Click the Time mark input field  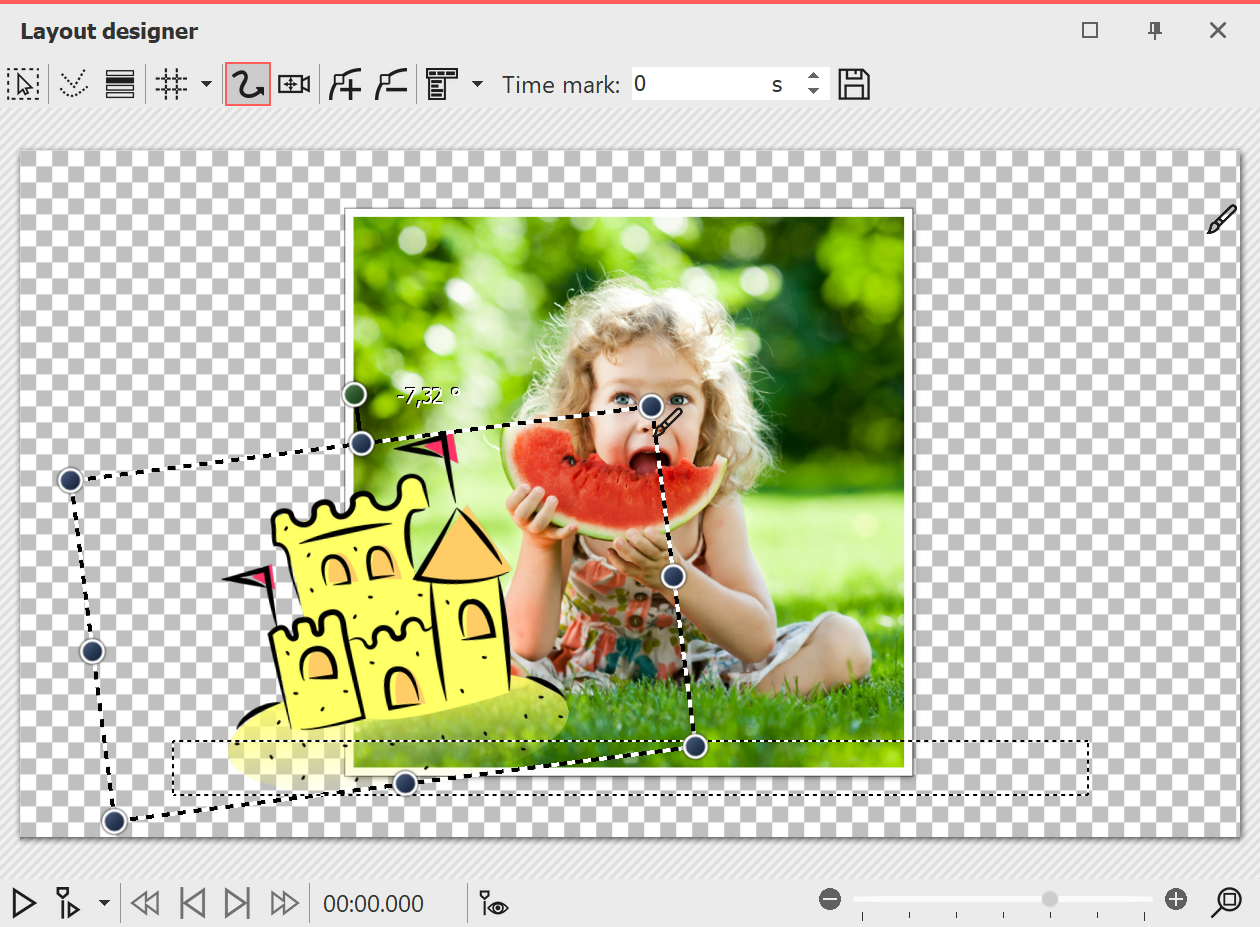pyautogui.click(x=700, y=84)
